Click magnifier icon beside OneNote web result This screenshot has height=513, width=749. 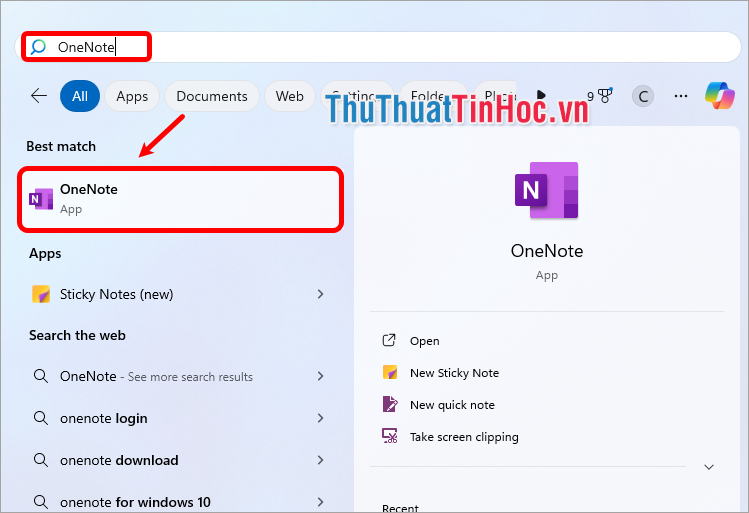41,376
